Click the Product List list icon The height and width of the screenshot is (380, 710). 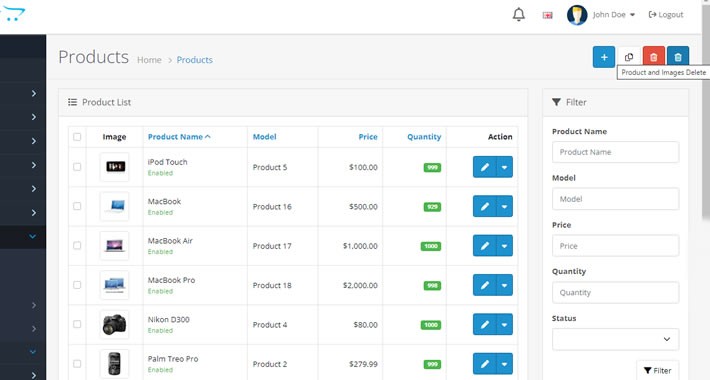[72, 102]
